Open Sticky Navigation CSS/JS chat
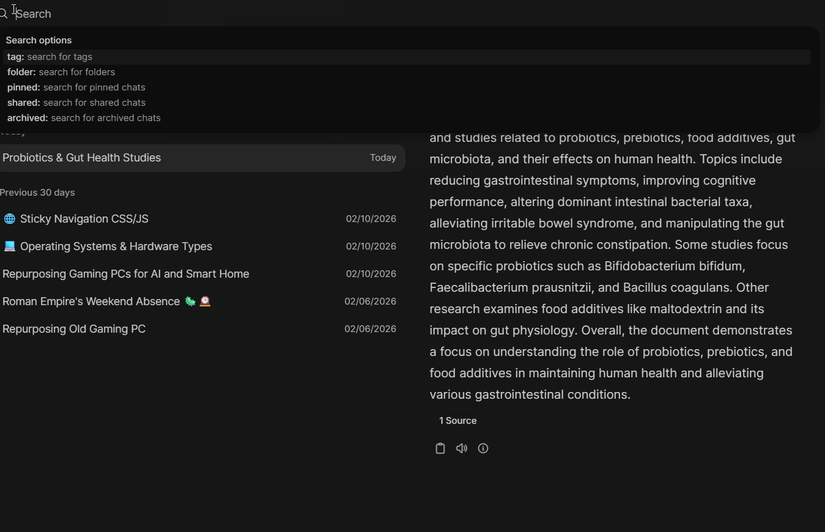Screen dimensions: 825x532 (202, 219)
